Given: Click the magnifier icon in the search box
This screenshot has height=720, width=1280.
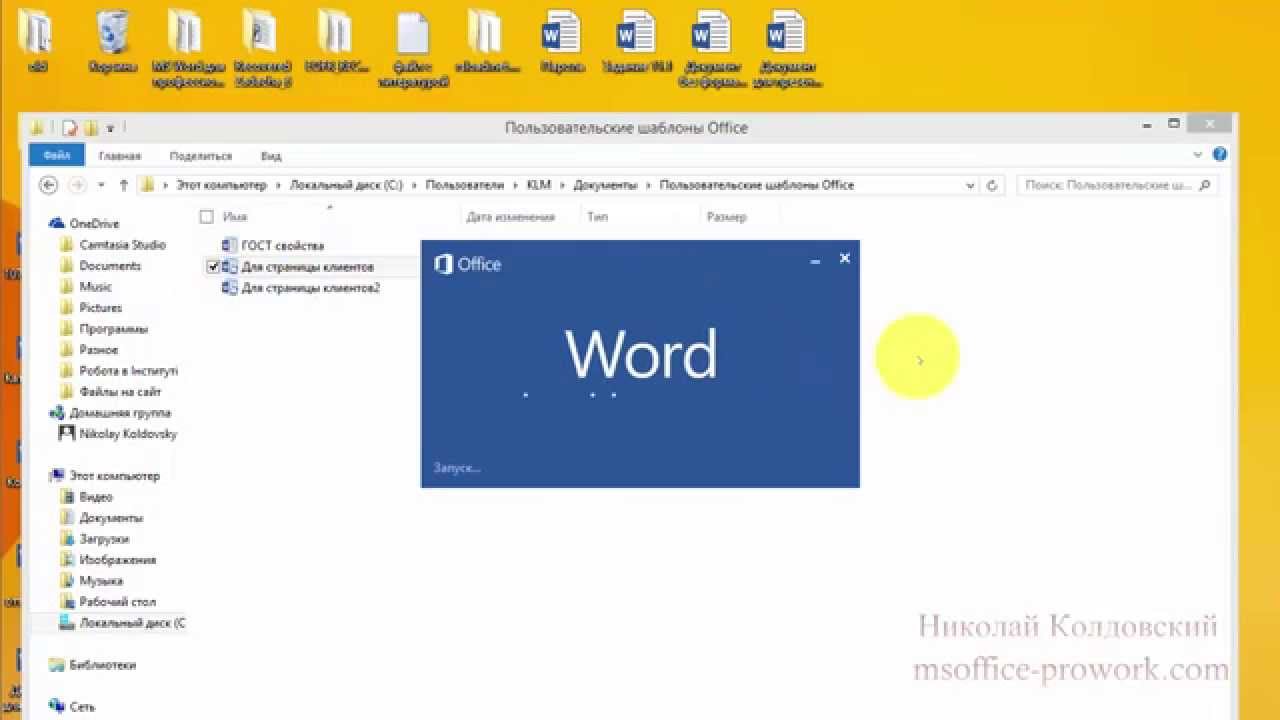Looking at the screenshot, I should coord(1204,185).
